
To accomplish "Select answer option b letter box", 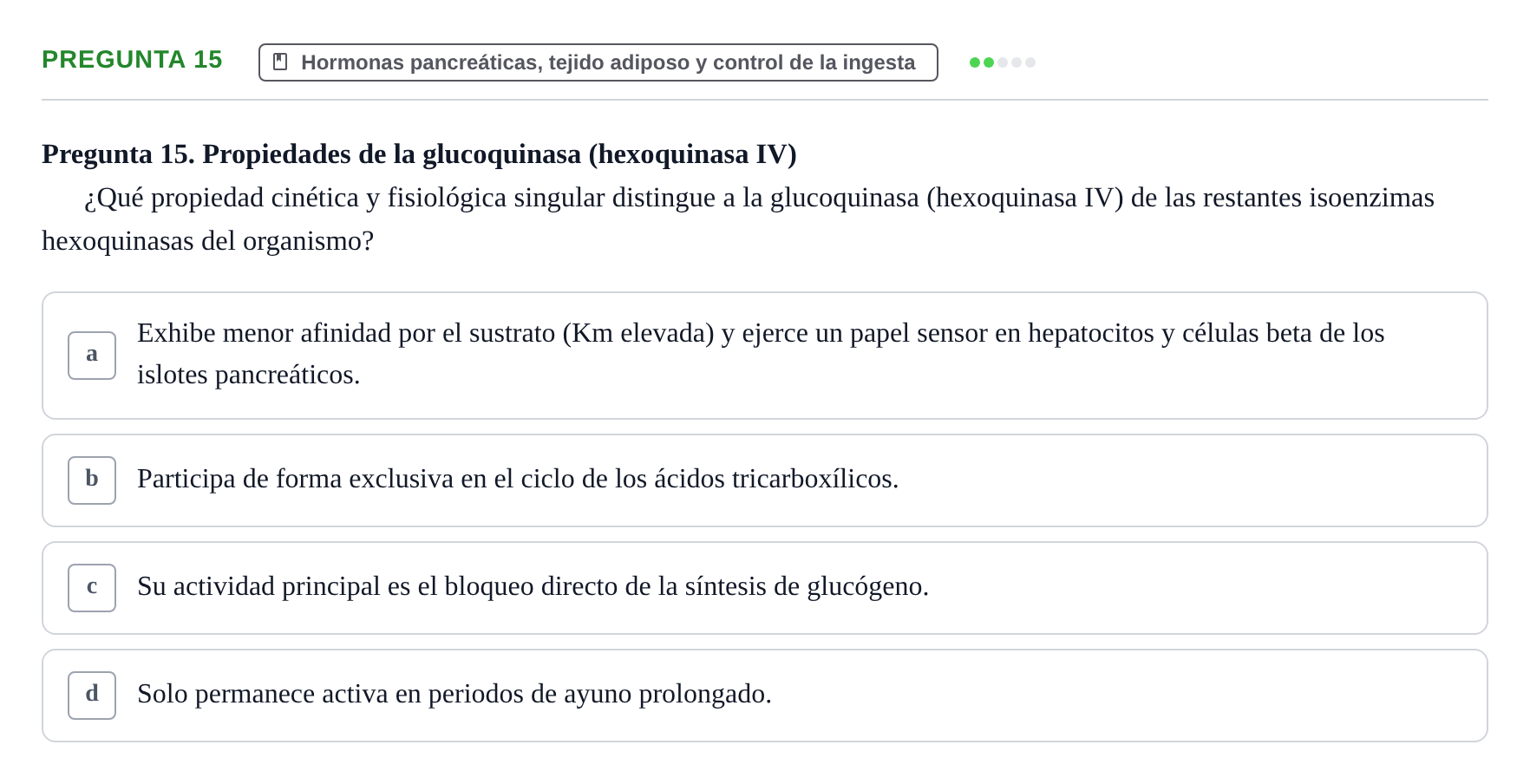I will coord(92,480).
